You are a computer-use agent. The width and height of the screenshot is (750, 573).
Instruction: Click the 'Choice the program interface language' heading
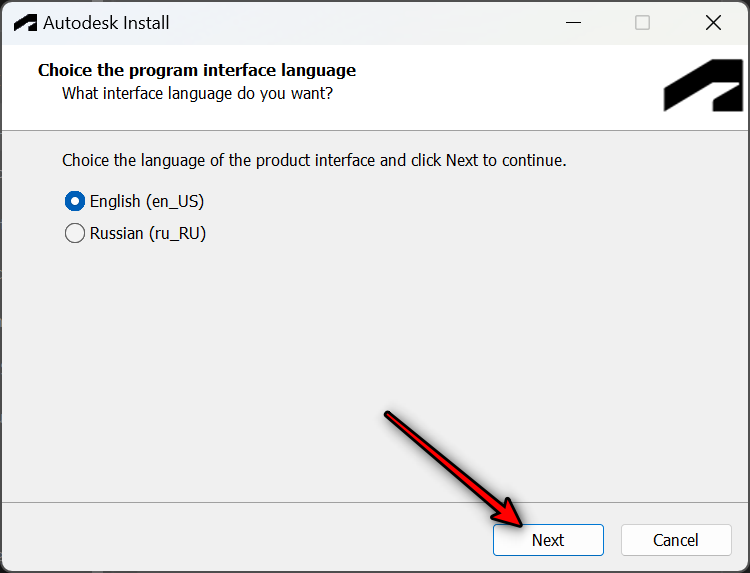pyautogui.click(x=197, y=70)
